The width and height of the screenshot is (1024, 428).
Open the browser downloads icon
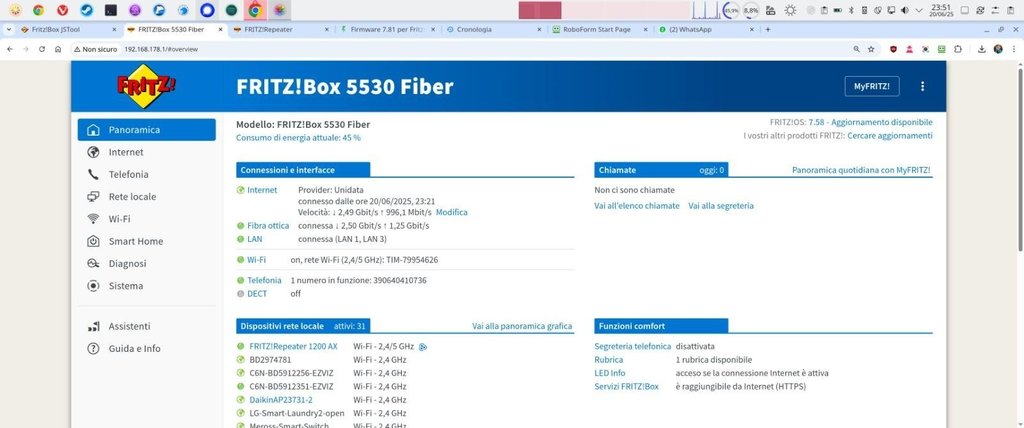tap(982, 49)
